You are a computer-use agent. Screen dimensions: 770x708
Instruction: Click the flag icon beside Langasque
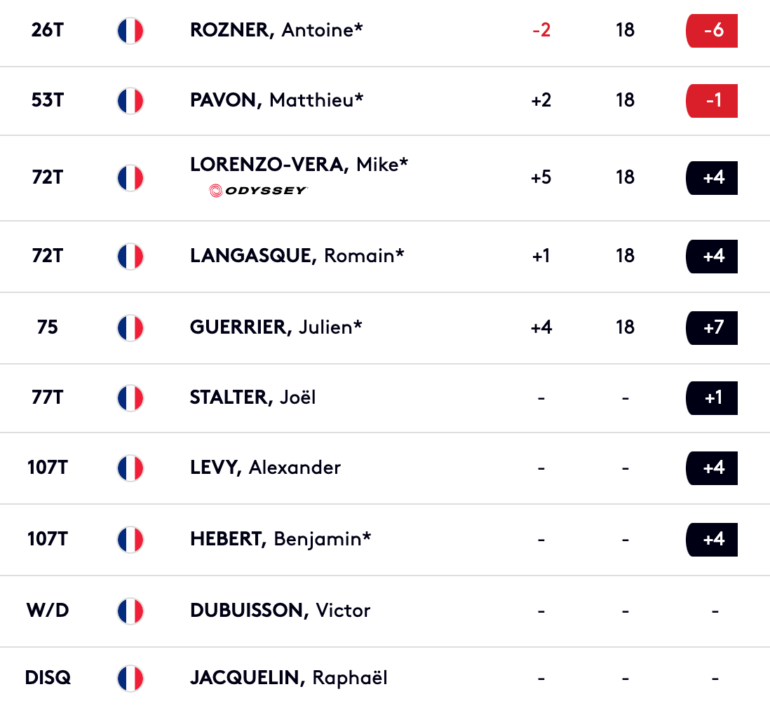130,256
